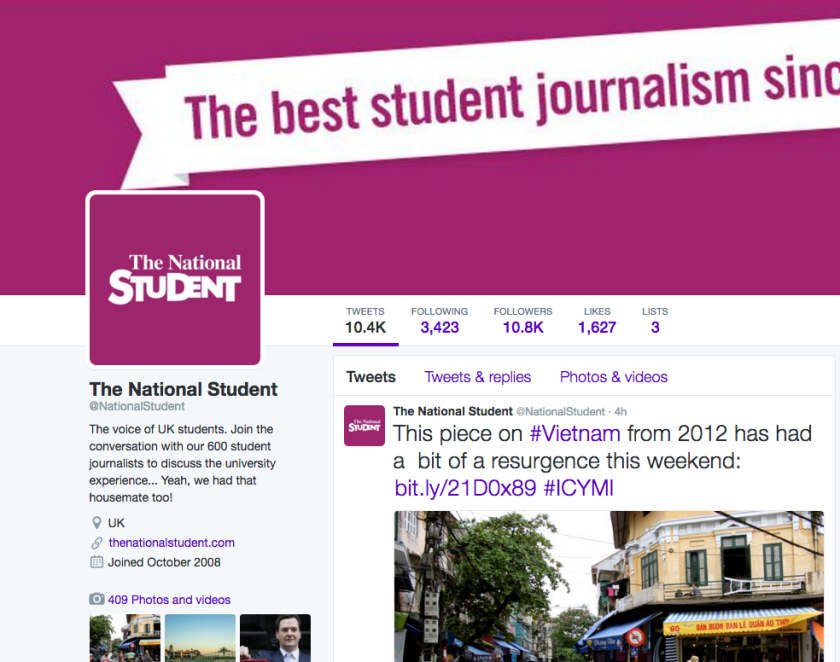Open the #Vietnam hashtag link

pos(575,434)
